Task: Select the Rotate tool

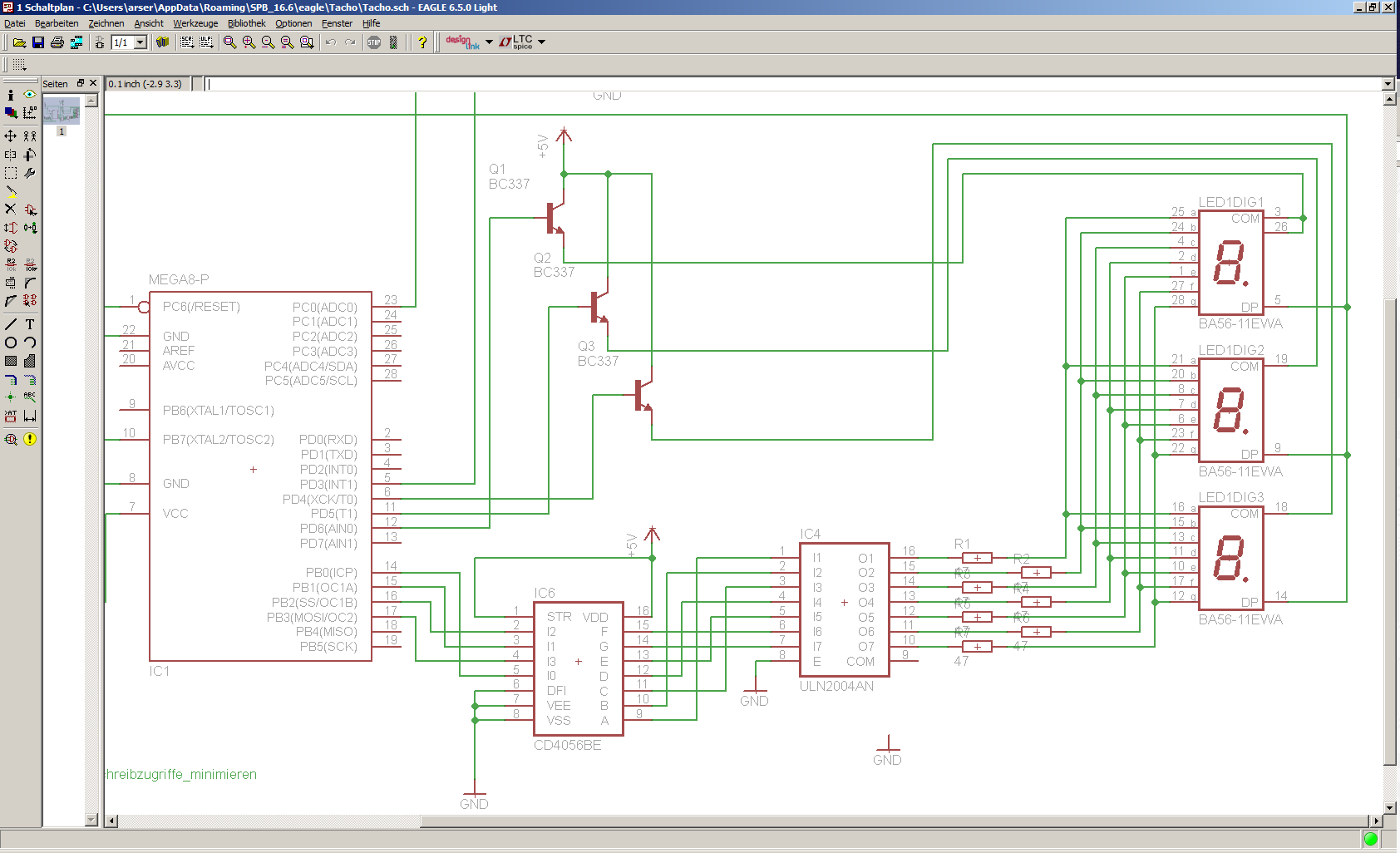Action: (30, 155)
